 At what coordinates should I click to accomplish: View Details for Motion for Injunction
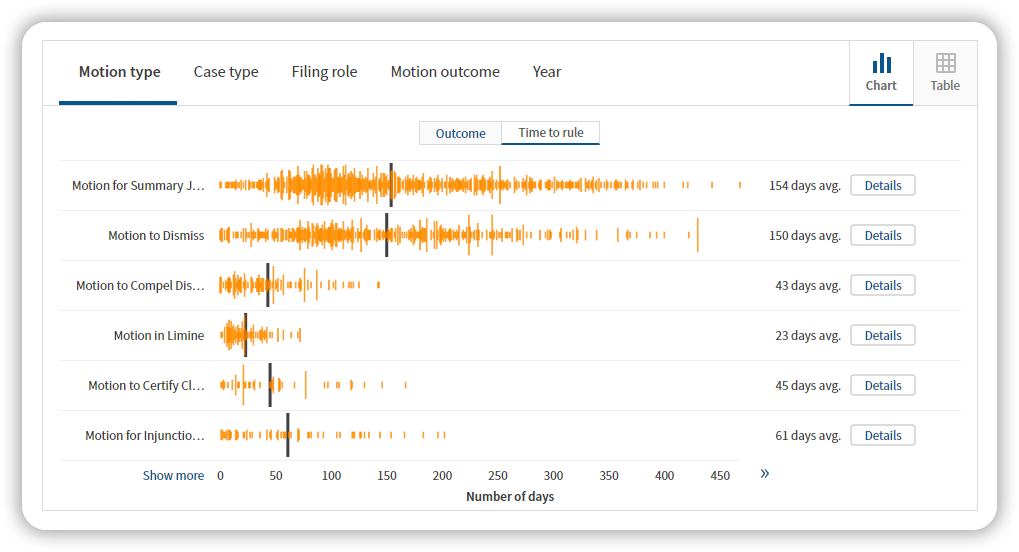pyautogui.click(x=882, y=435)
